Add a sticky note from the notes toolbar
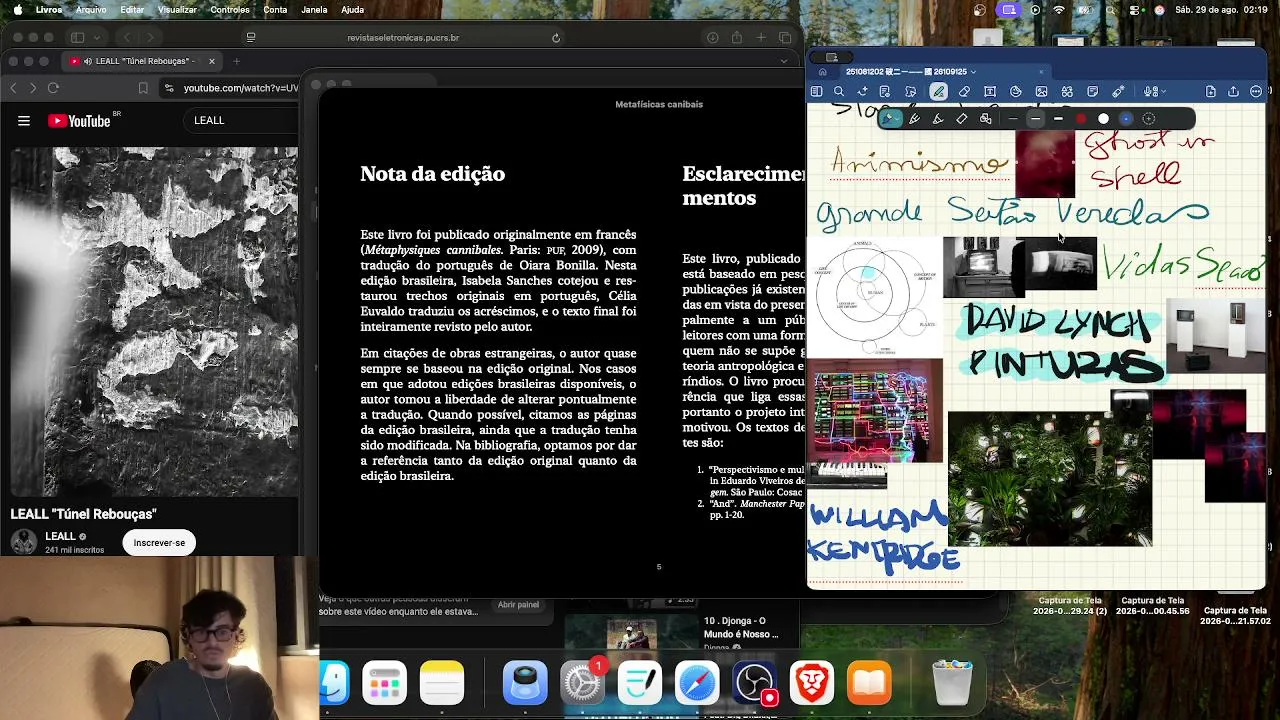Screen dimensions: 1280x720 point(1093,92)
